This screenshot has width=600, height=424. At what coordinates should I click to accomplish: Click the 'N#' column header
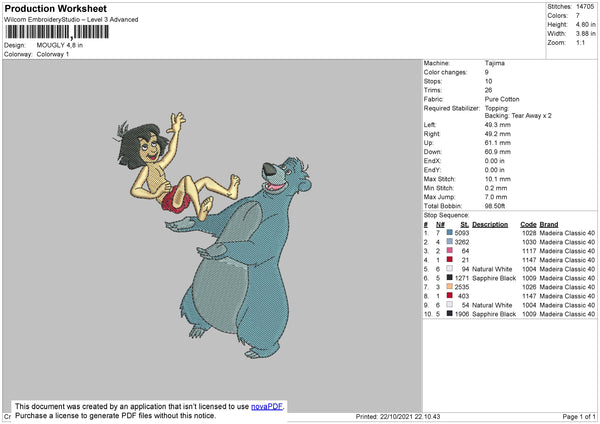coord(440,225)
